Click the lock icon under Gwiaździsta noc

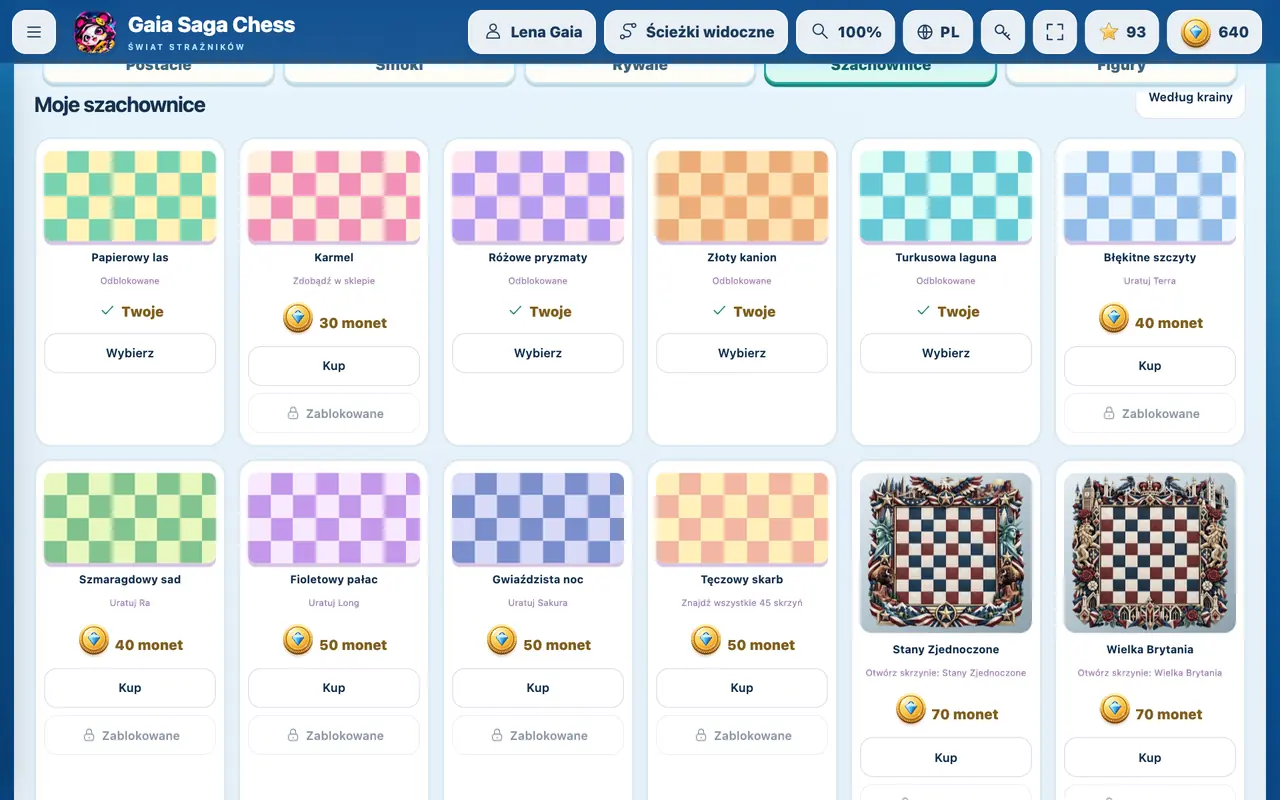[497, 735]
